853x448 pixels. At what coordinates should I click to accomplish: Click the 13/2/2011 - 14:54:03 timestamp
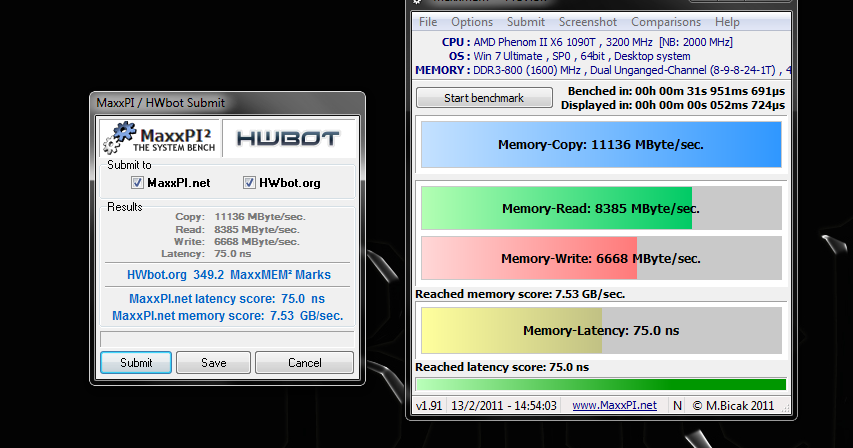pyautogui.click(x=504, y=405)
